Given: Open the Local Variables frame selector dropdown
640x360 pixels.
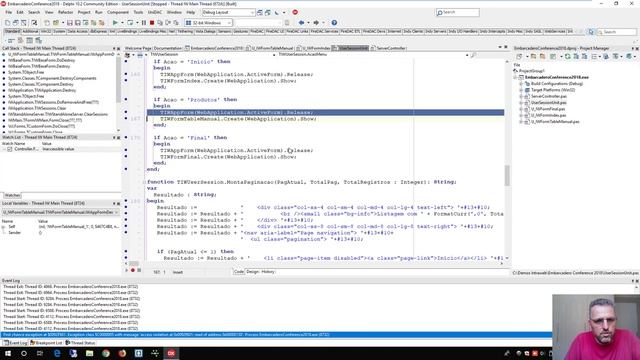Looking at the screenshot, I should [116, 212].
